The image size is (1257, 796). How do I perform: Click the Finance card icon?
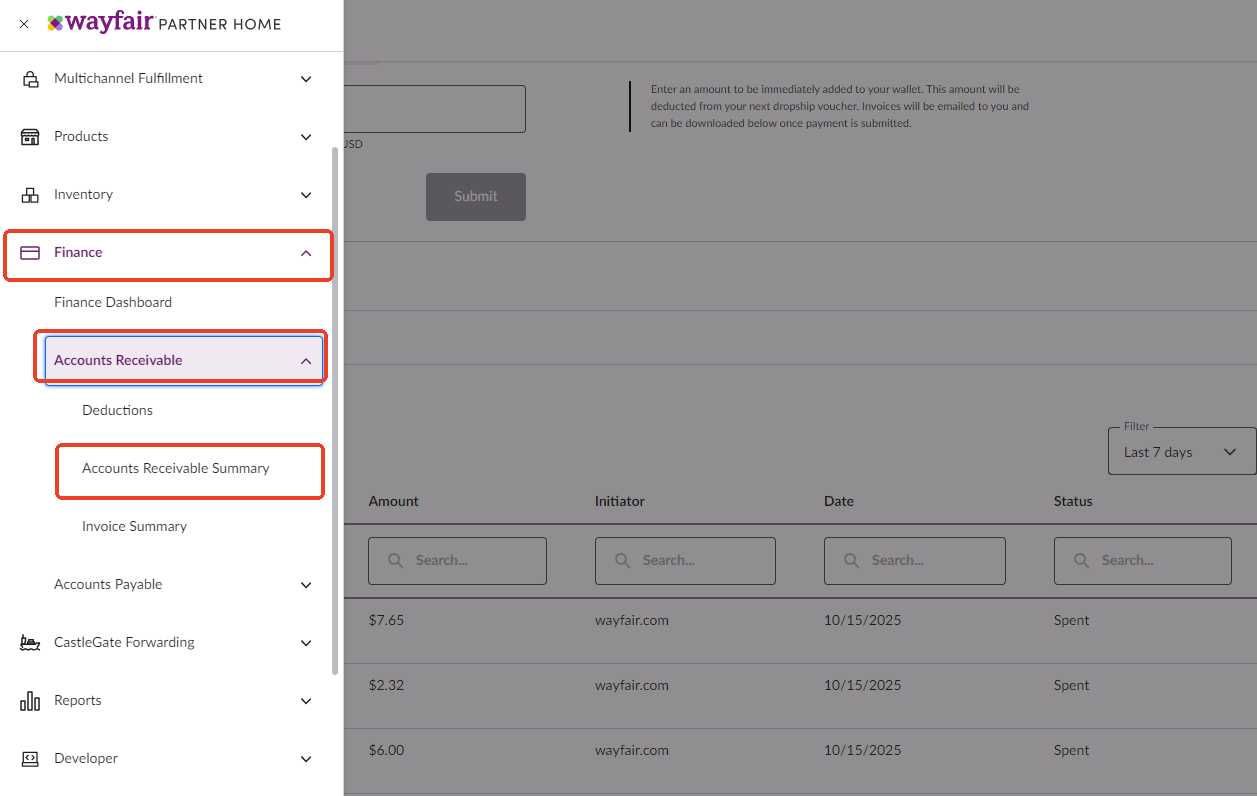(30, 253)
